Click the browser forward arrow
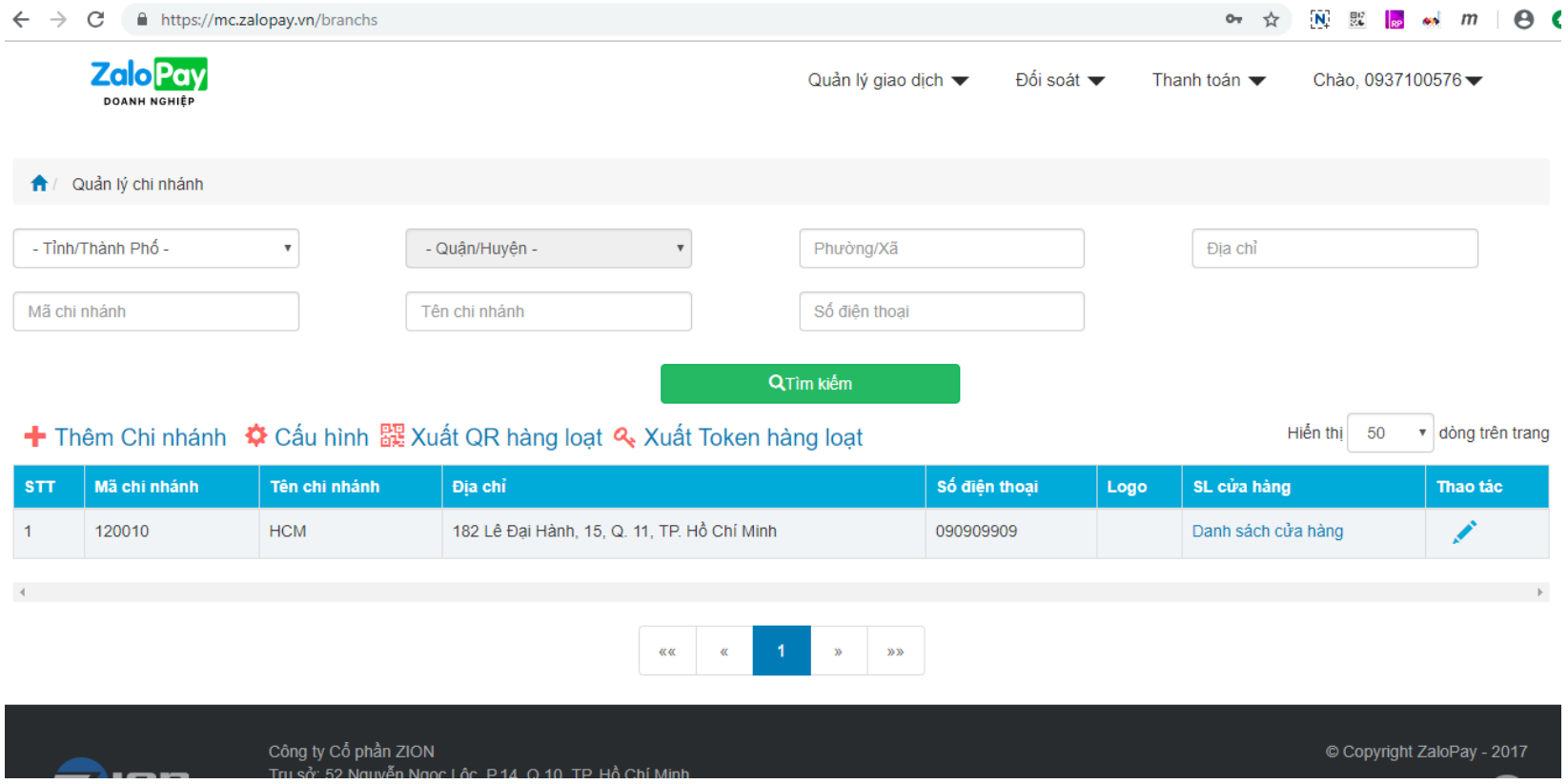 click(x=58, y=19)
